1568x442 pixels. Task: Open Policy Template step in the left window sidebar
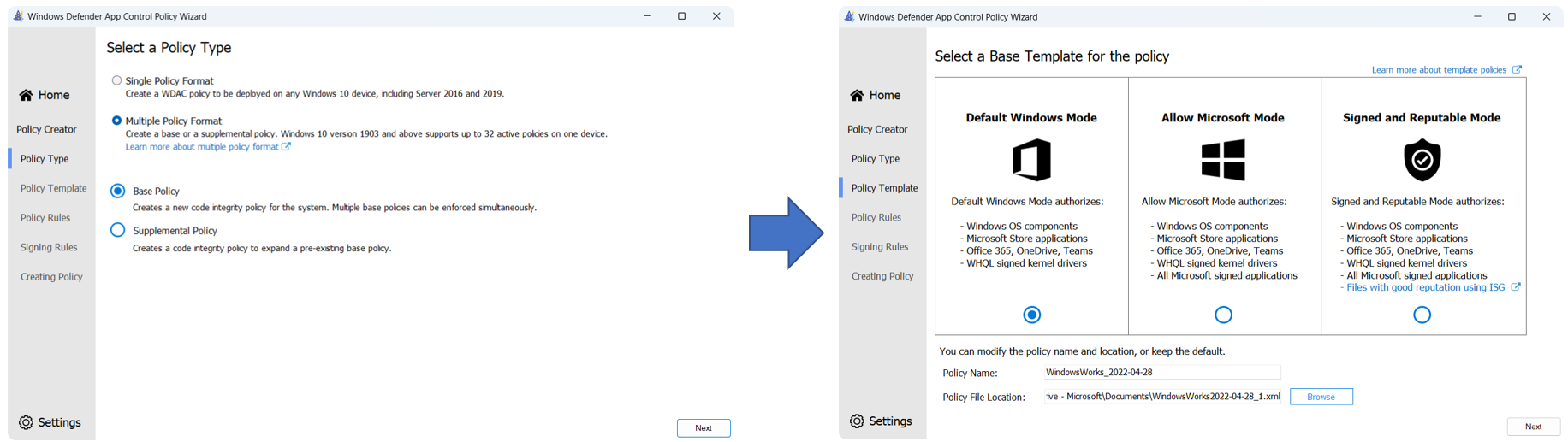pyautogui.click(x=53, y=188)
